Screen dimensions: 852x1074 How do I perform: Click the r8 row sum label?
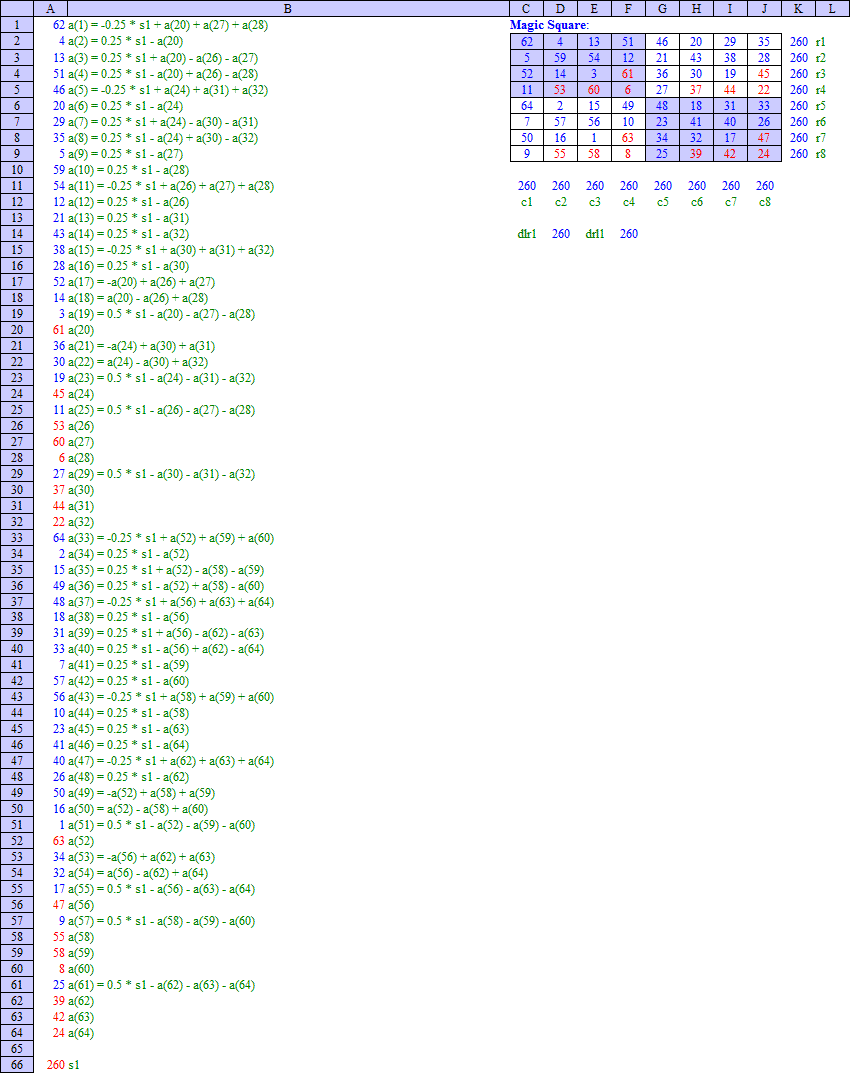(820, 153)
